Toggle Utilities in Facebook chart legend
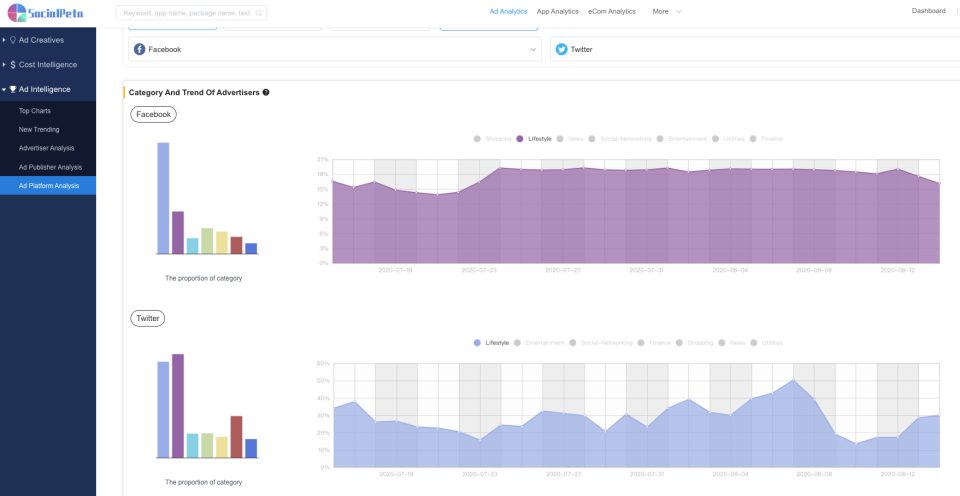 [728, 139]
